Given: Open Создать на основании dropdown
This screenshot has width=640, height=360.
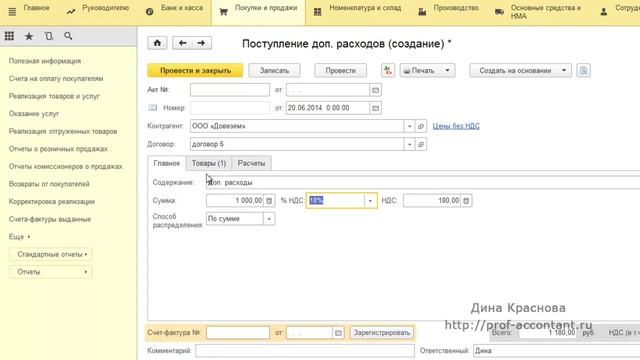Looking at the screenshot, I should (520, 70).
